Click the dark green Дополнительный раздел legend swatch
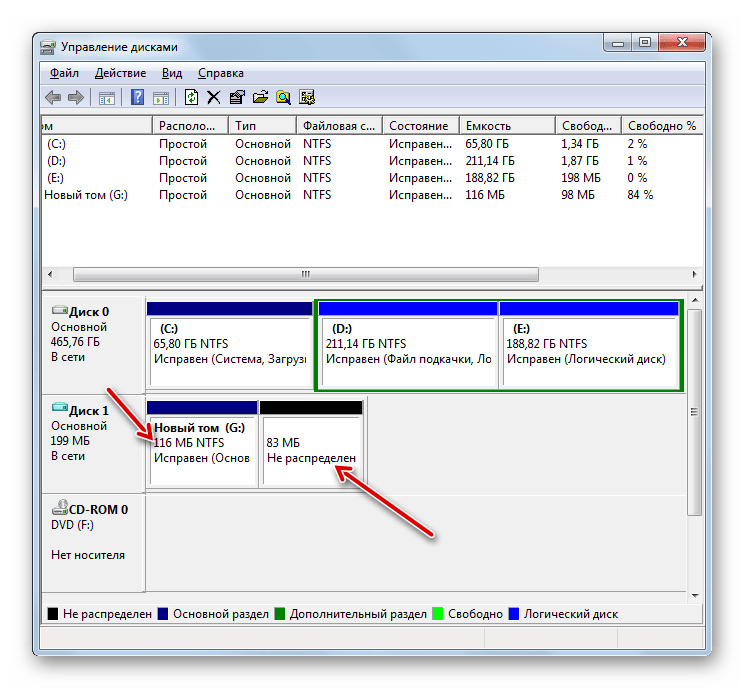The height and width of the screenshot is (689, 745). point(280,614)
